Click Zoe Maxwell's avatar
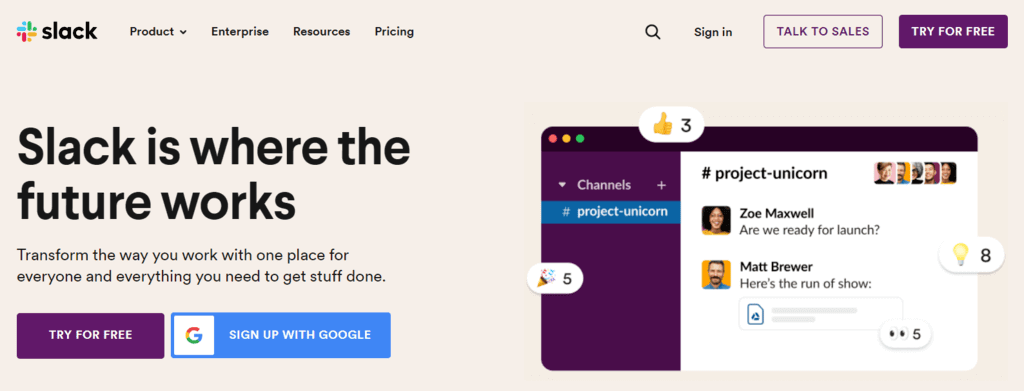Image resolution: width=1024 pixels, height=391 pixels. click(x=716, y=220)
